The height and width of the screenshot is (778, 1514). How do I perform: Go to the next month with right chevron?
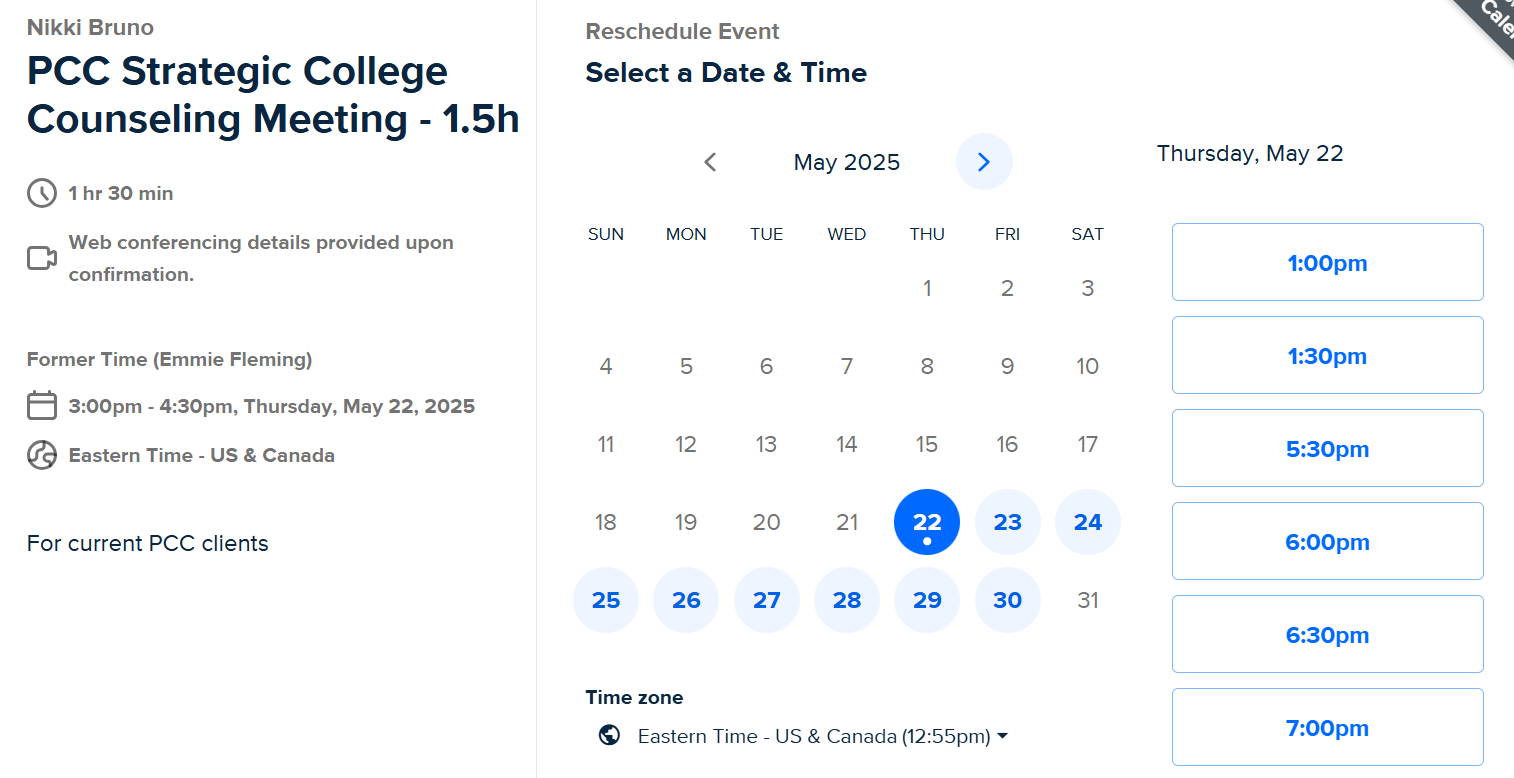[984, 162]
